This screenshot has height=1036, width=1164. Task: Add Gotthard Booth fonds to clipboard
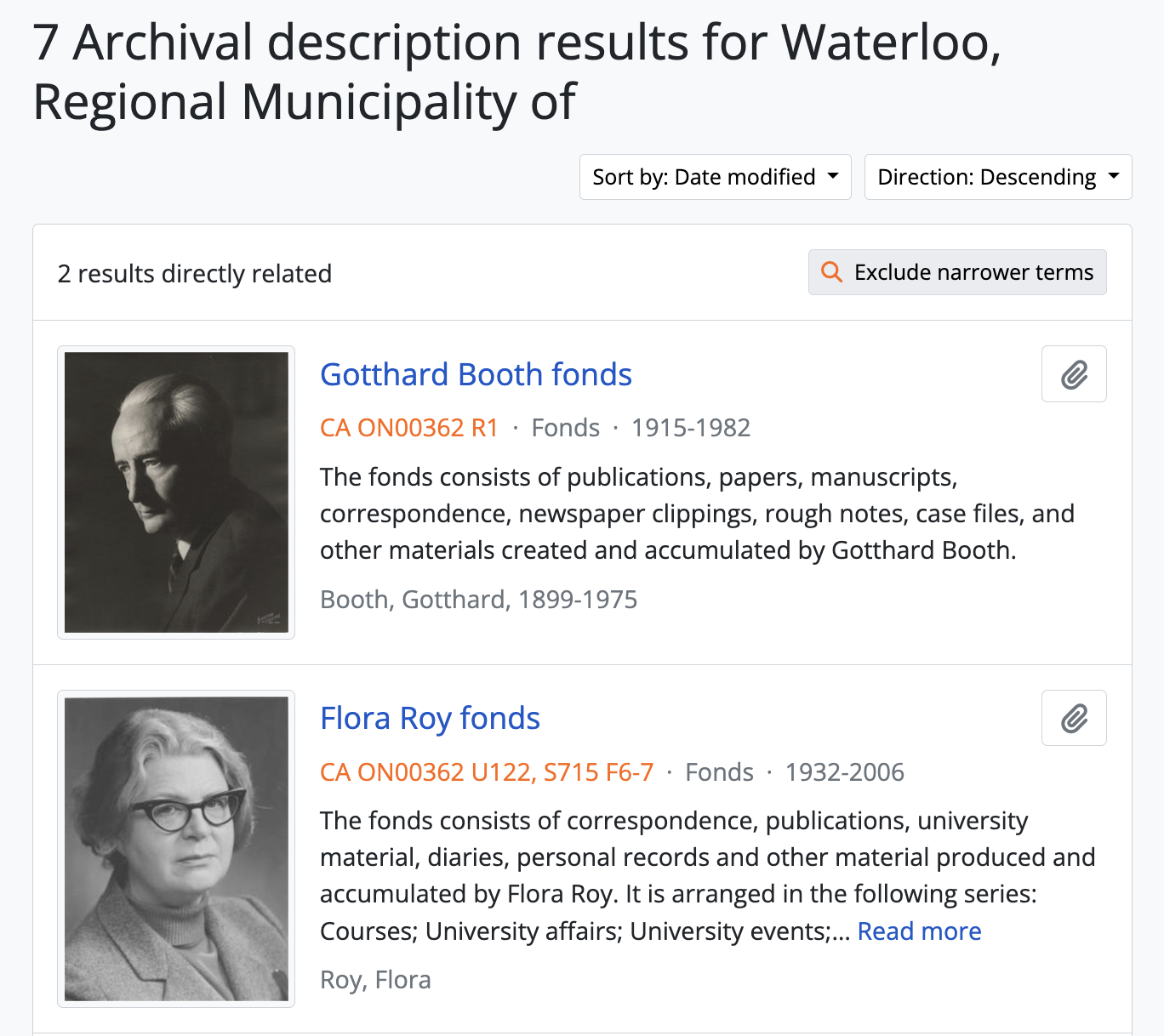(x=1074, y=374)
